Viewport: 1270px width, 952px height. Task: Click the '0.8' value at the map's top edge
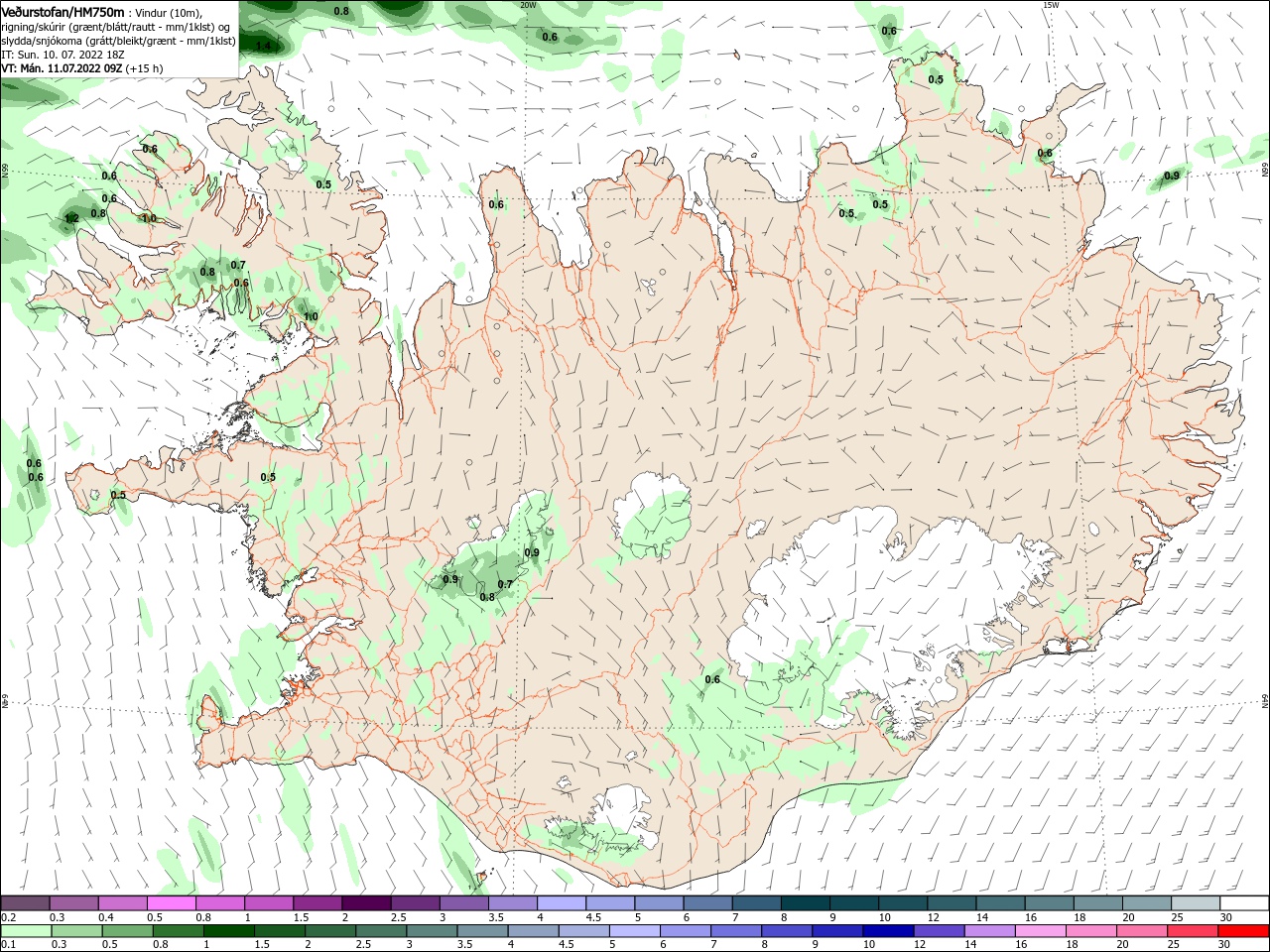click(x=341, y=11)
